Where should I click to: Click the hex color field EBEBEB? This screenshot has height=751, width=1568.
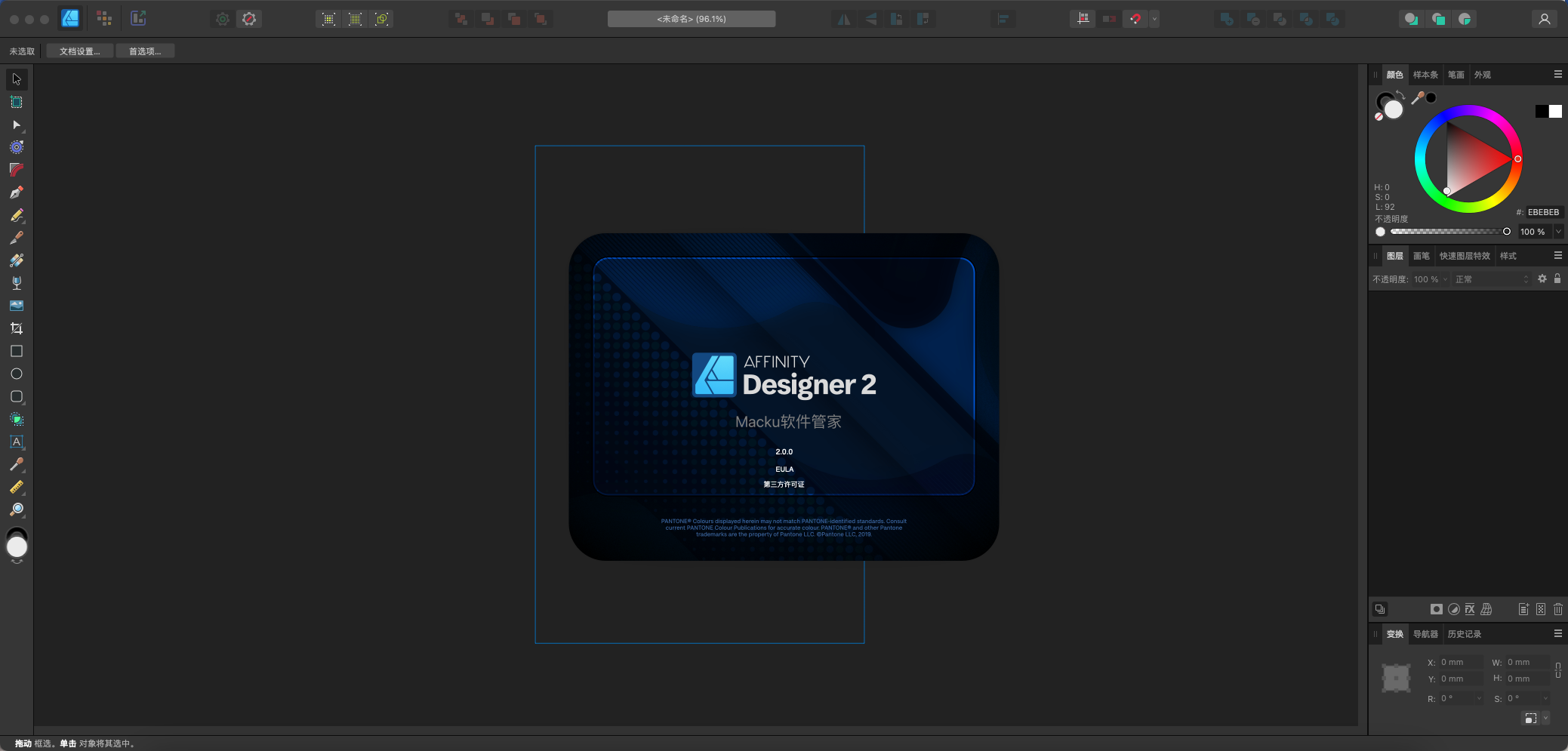tap(1543, 212)
